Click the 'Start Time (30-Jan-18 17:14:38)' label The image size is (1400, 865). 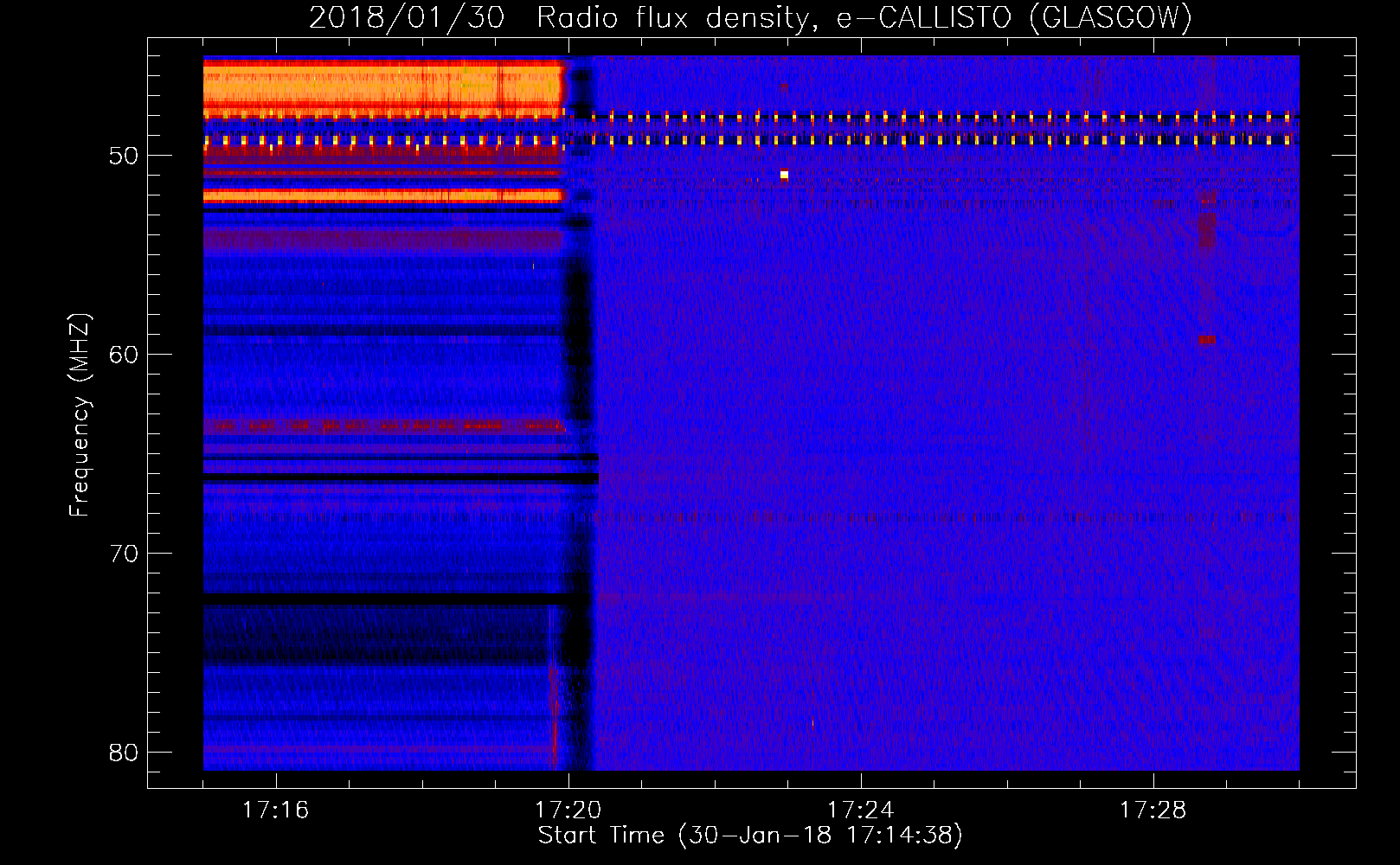(x=750, y=836)
